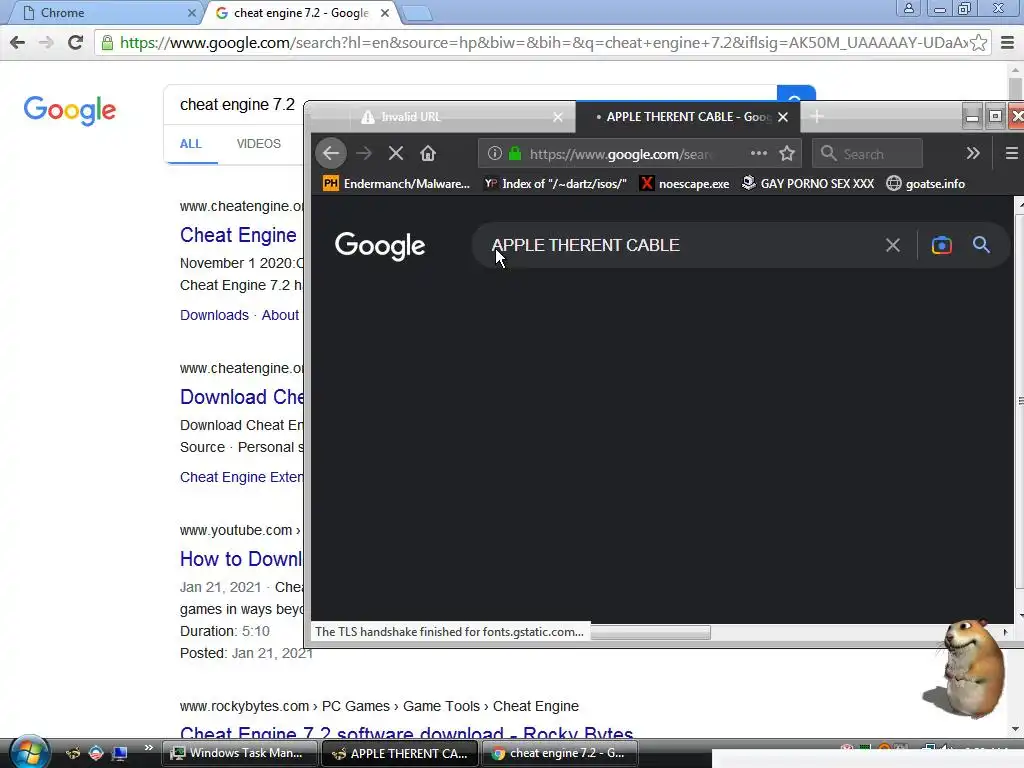Screen dimensions: 1024x768
Task: Click the Firefox back arrow button
Action: (x=331, y=153)
